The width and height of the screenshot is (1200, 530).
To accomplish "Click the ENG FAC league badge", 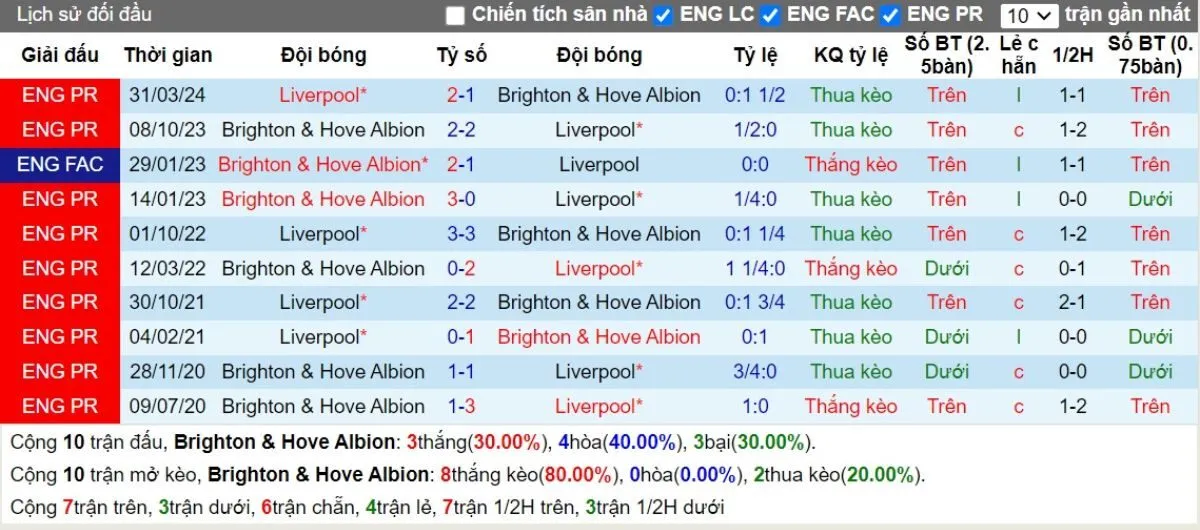I will (60, 164).
